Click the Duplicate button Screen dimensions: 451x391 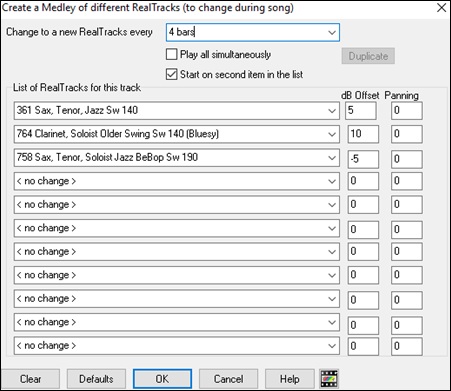(368, 56)
